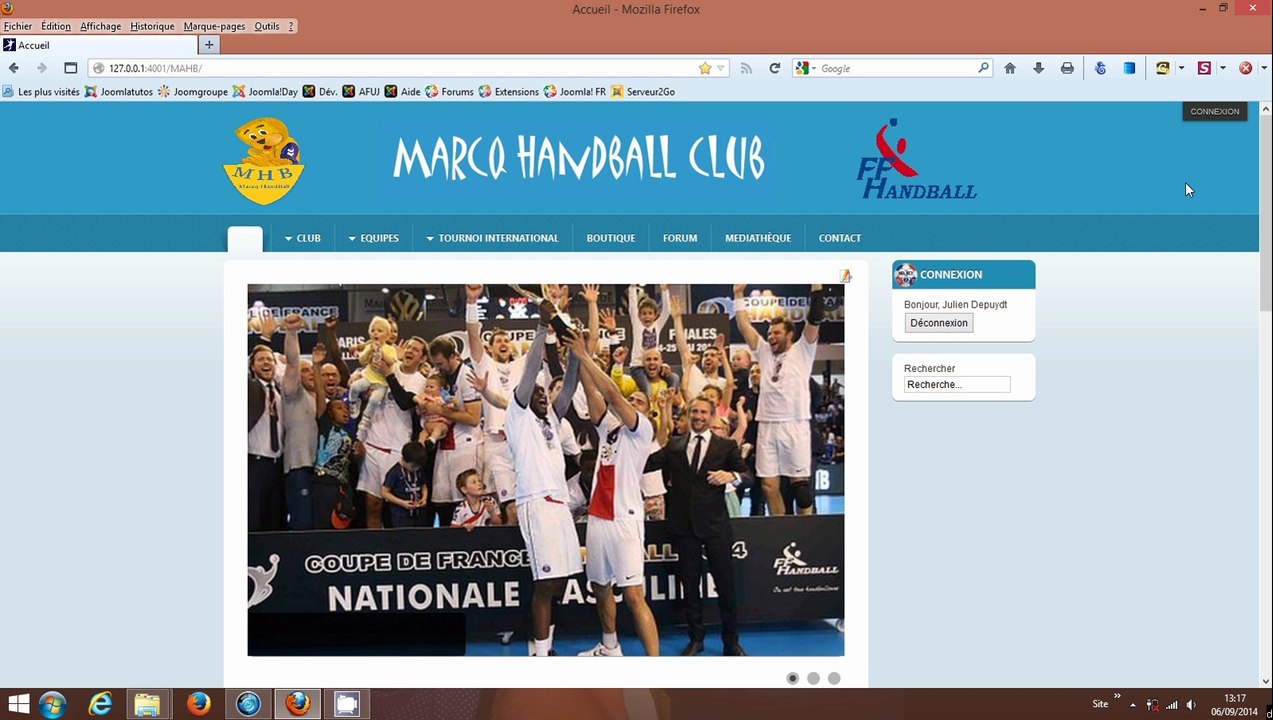Open the Serveur2Go bookmark
Screen dimensions: 1273x720
pyautogui.click(x=643, y=91)
